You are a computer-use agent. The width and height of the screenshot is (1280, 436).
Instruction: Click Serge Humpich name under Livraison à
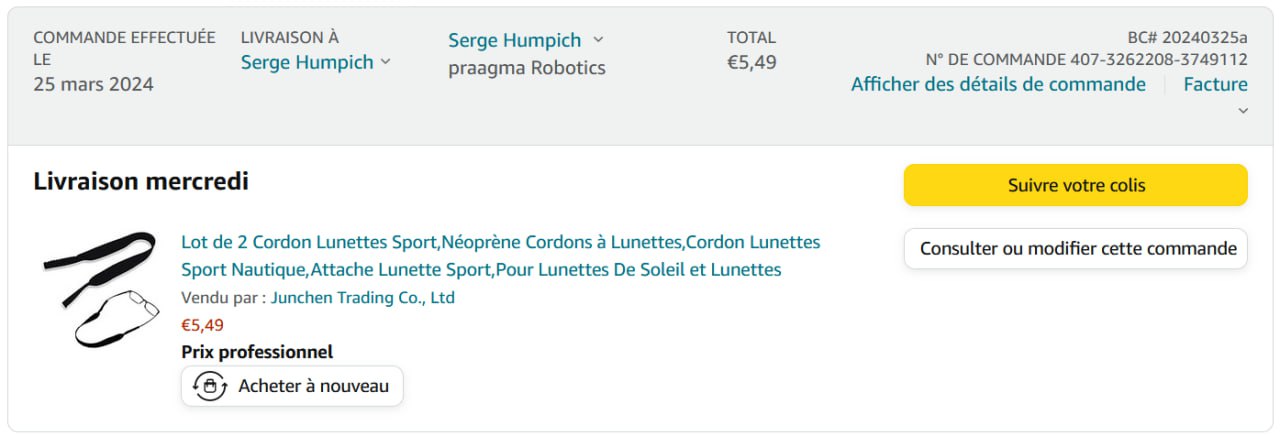[x=306, y=62]
